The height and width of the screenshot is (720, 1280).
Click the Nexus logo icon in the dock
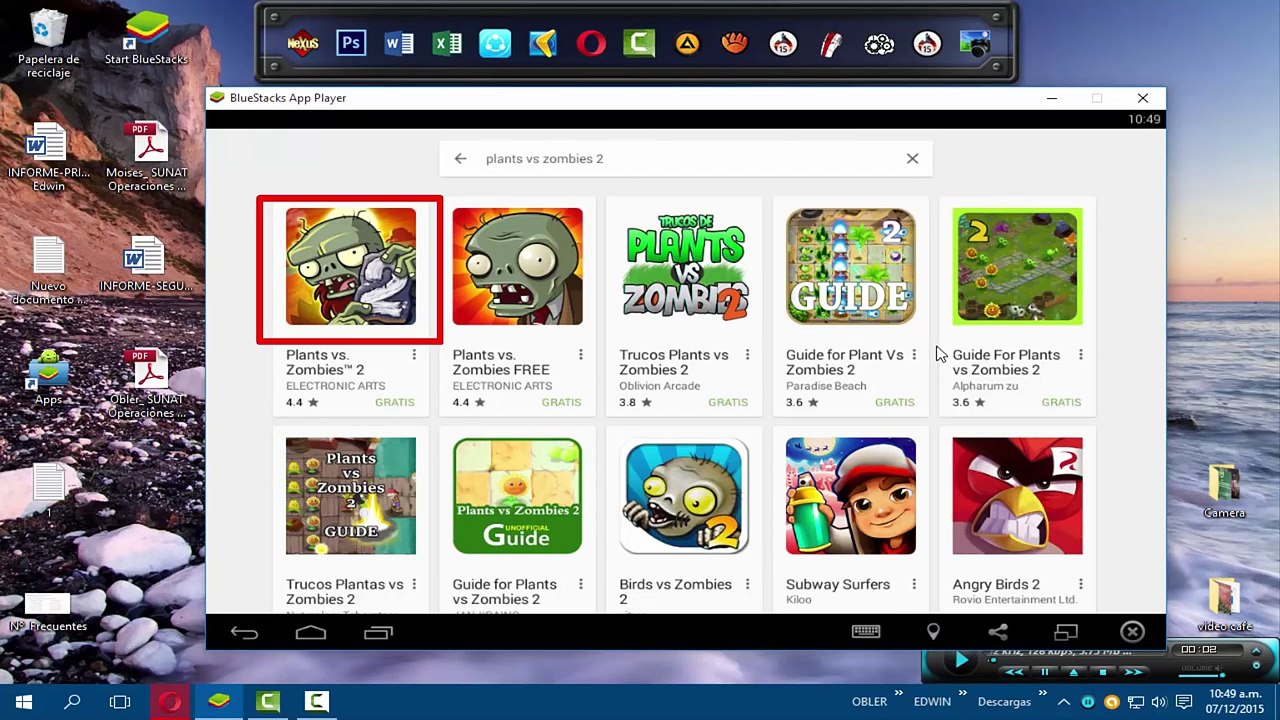[x=303, y=43]
